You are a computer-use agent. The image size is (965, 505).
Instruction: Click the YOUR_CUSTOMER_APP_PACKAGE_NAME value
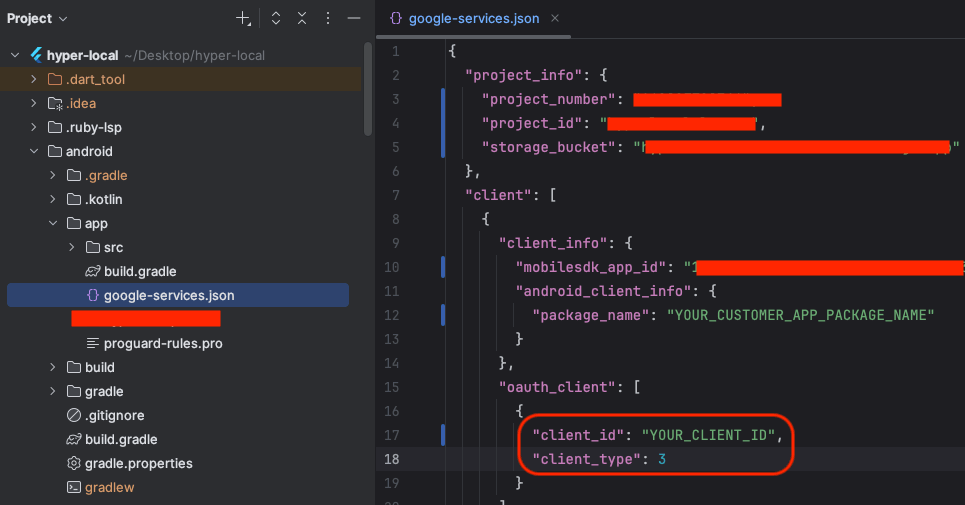click(801, 315)
